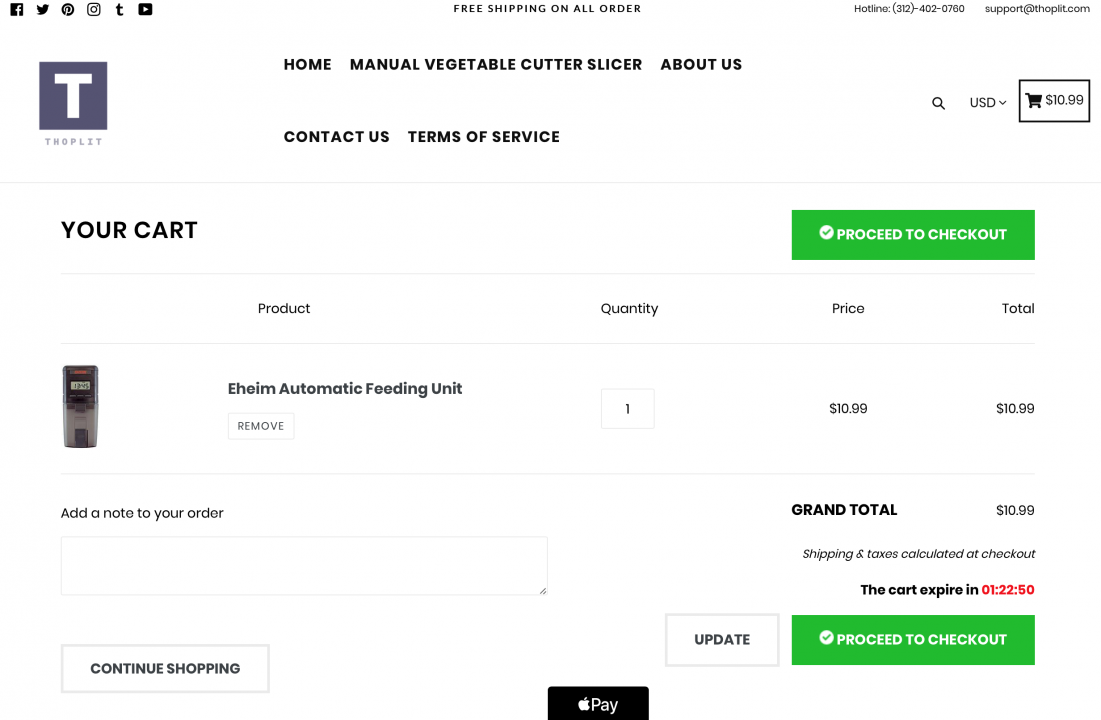This screenshot has height=720, width=1101.
Task: Click the Product column header
Action: tap(284, 308)
